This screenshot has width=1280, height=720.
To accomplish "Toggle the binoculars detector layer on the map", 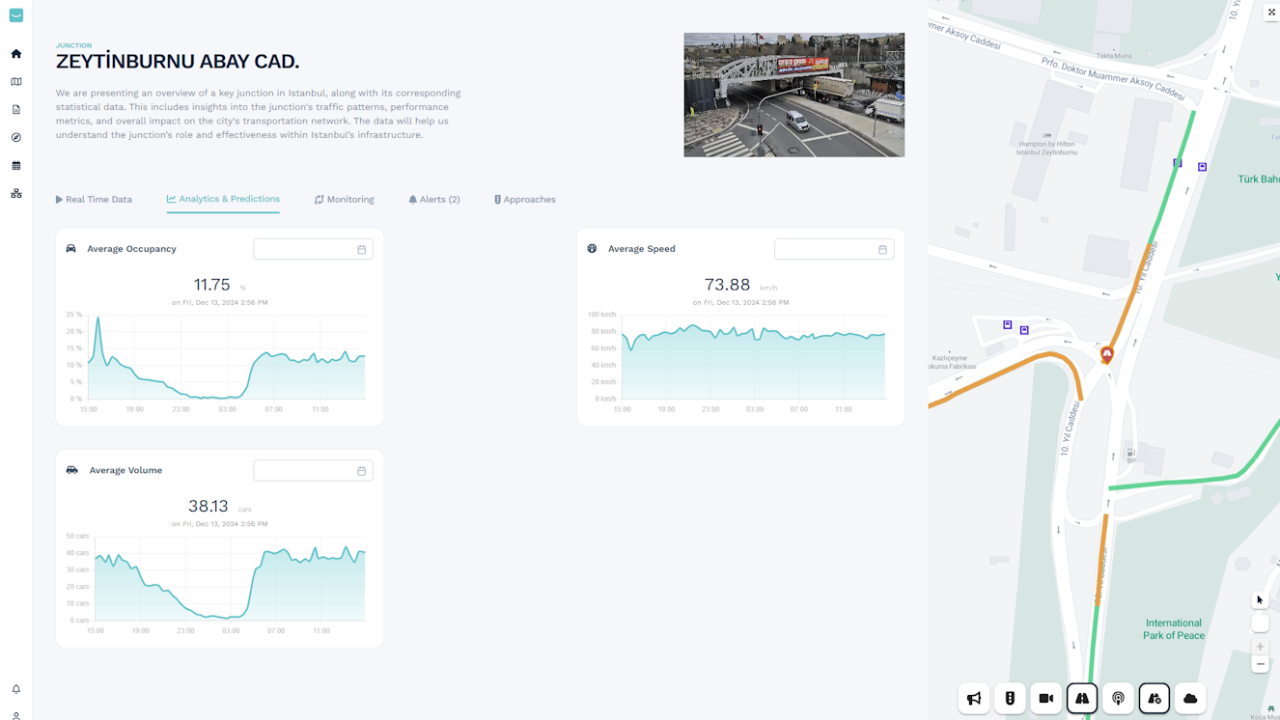I will pyautogui.click(x=1082, y=698).
